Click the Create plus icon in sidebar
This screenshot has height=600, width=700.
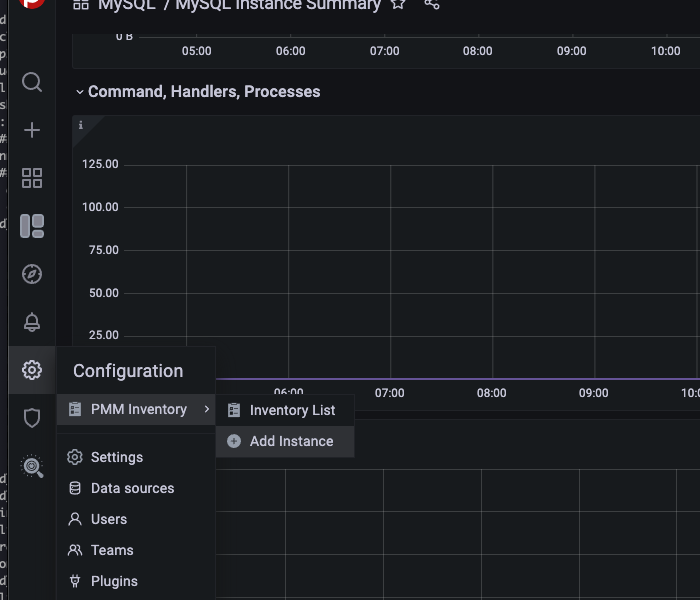(x=32, y=130)
